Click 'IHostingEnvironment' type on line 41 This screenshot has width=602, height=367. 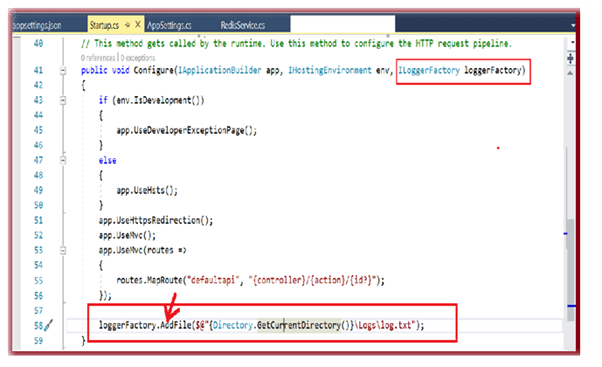(330, 71)
